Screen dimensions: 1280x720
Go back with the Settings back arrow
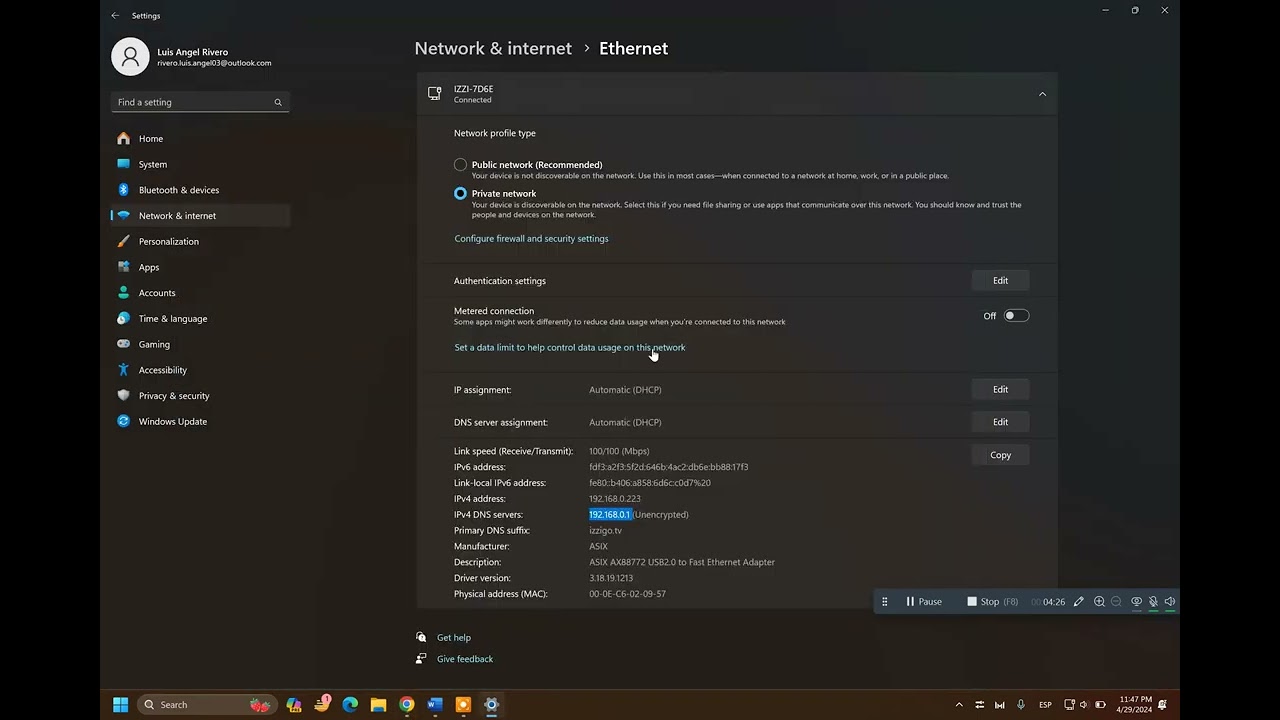click(x=115, y=15)
